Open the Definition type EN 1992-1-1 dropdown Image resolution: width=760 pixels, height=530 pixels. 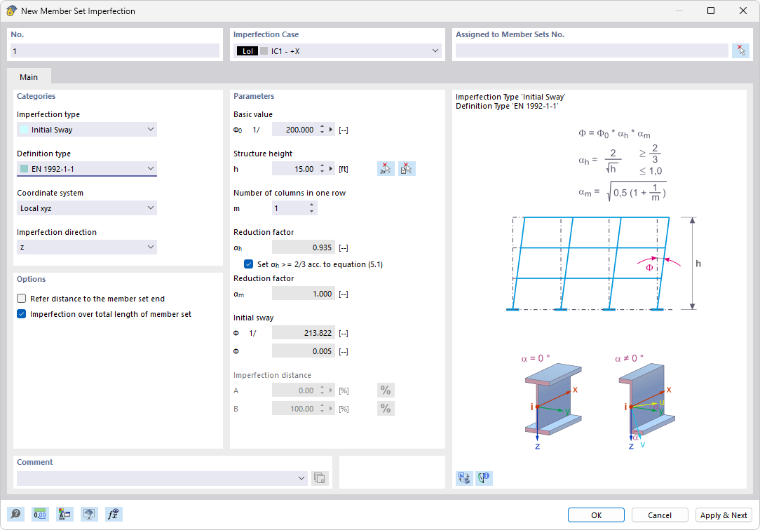point(151,169)
